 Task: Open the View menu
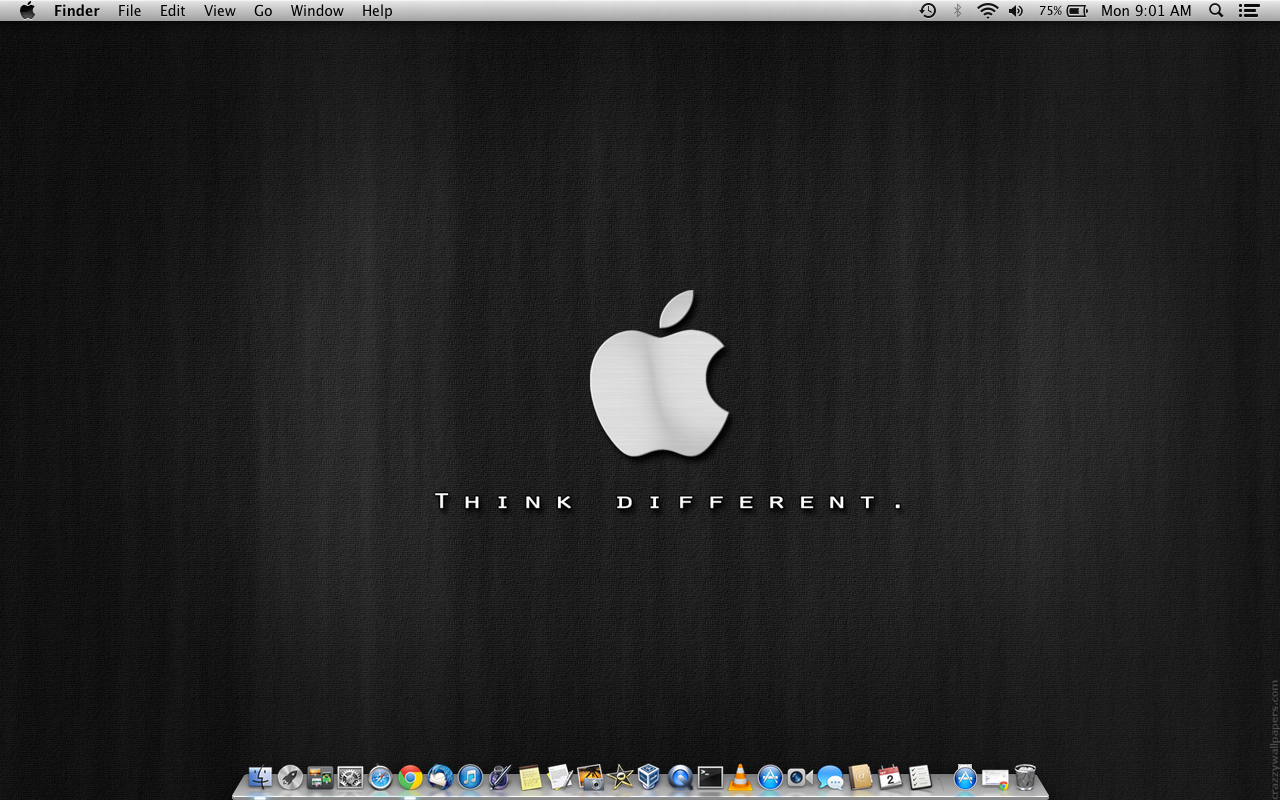click(220, 11)
